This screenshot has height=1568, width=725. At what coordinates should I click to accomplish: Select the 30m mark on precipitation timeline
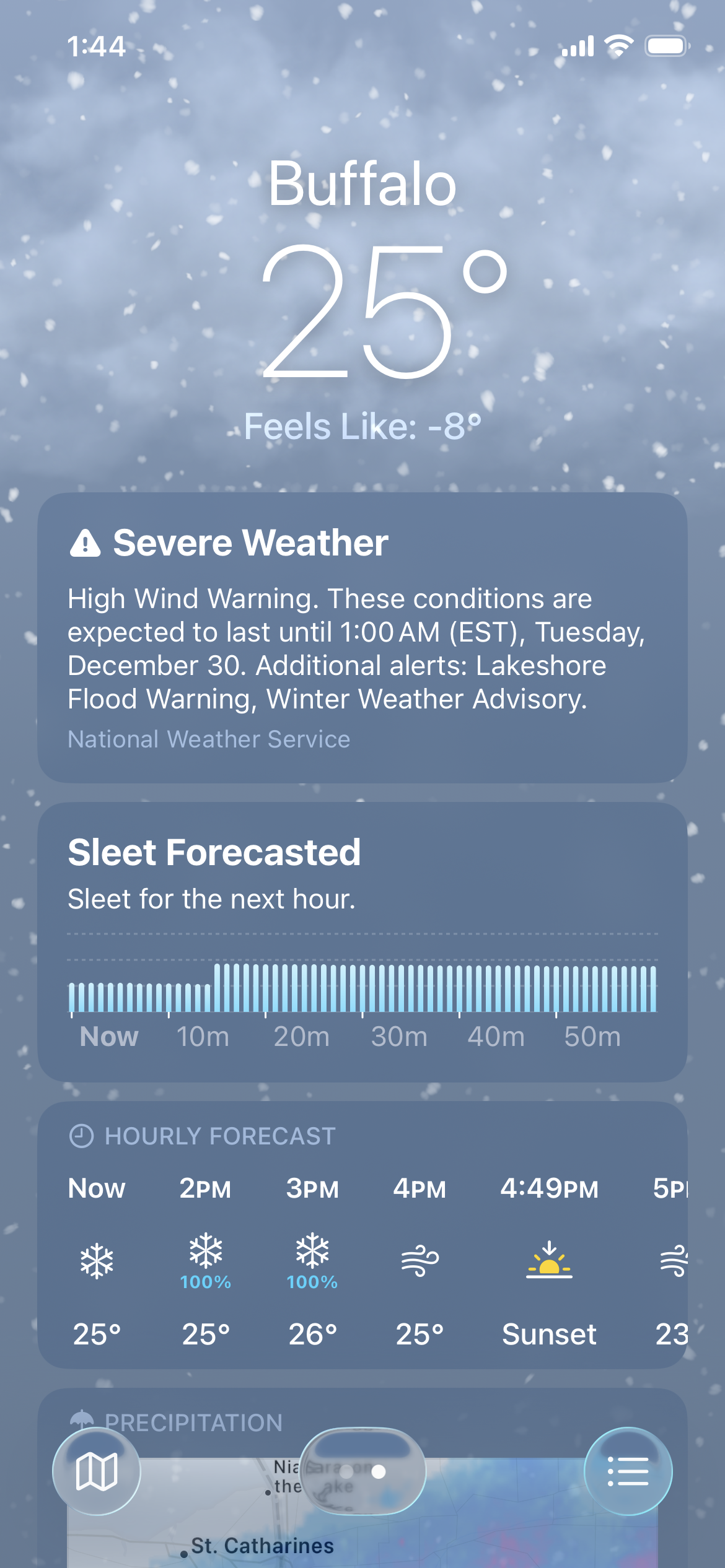[x=398, y=1037]
